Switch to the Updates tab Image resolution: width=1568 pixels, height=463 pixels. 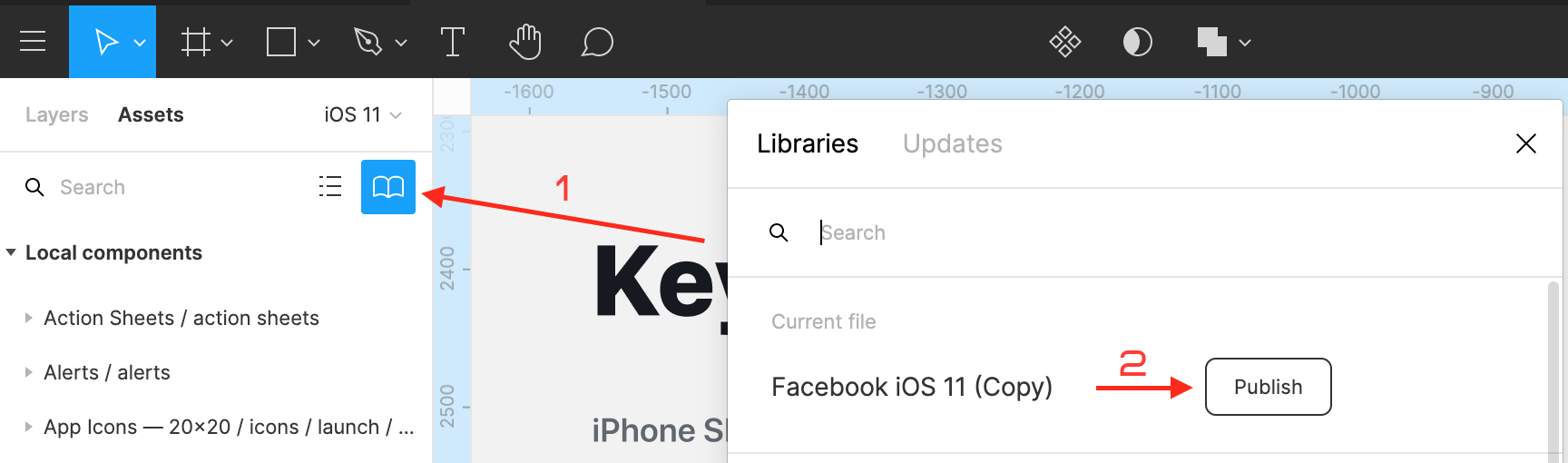coord(952,143)
